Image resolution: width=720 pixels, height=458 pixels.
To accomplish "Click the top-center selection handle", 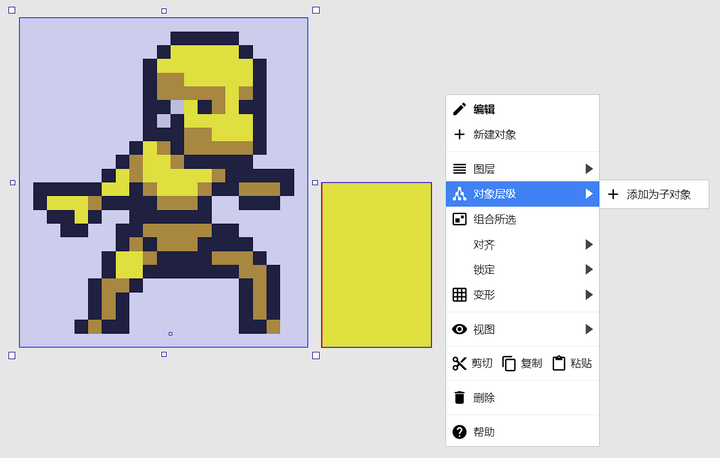I will click(x=164, y=11).
